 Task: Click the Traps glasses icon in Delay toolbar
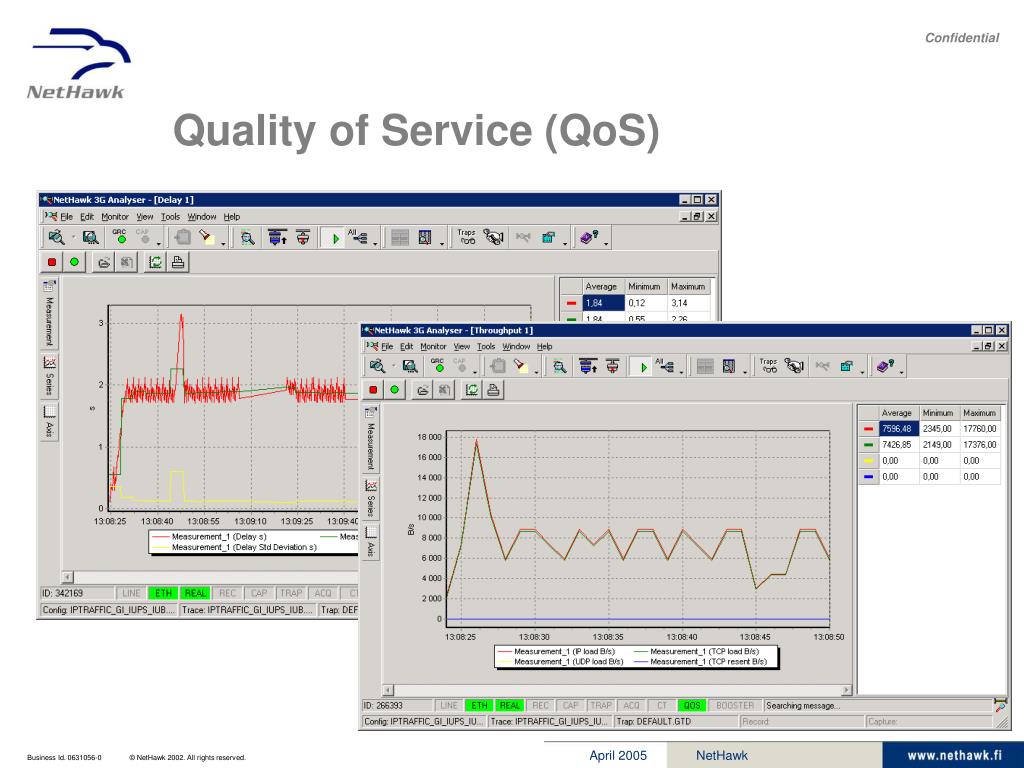point(466,237)
